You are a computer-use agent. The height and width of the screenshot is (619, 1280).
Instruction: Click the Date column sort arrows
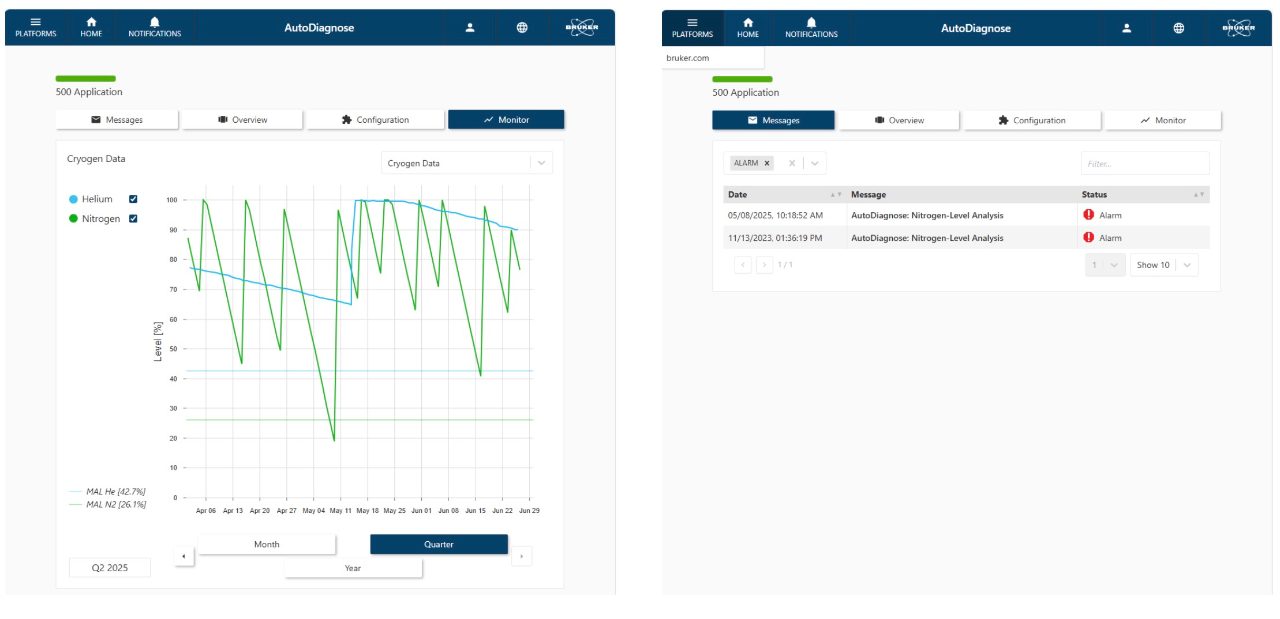[836, 195]
